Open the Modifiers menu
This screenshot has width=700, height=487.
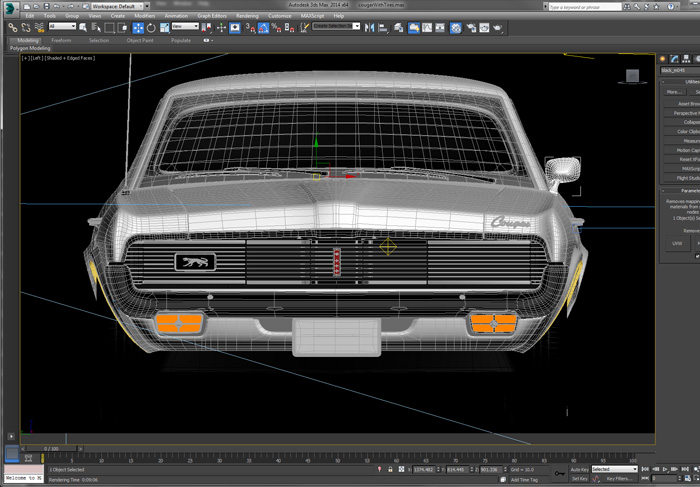(x=145, y=16)
